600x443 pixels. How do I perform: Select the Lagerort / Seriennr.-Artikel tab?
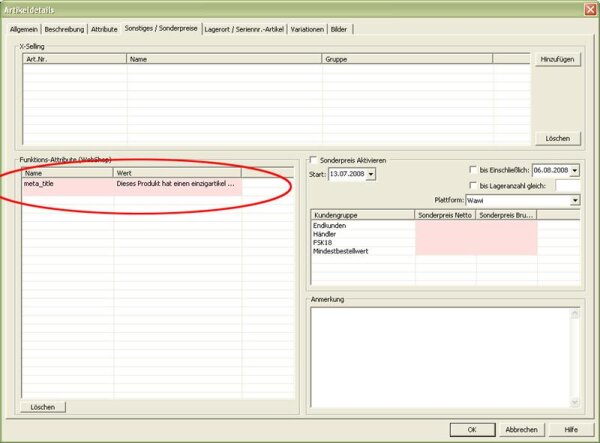(x=244, y=29)
